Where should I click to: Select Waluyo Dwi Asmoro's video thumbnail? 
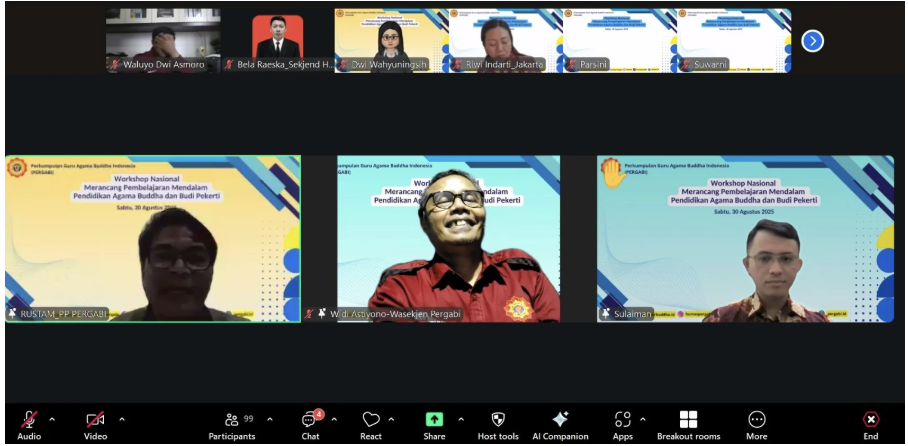pos(163,41)
